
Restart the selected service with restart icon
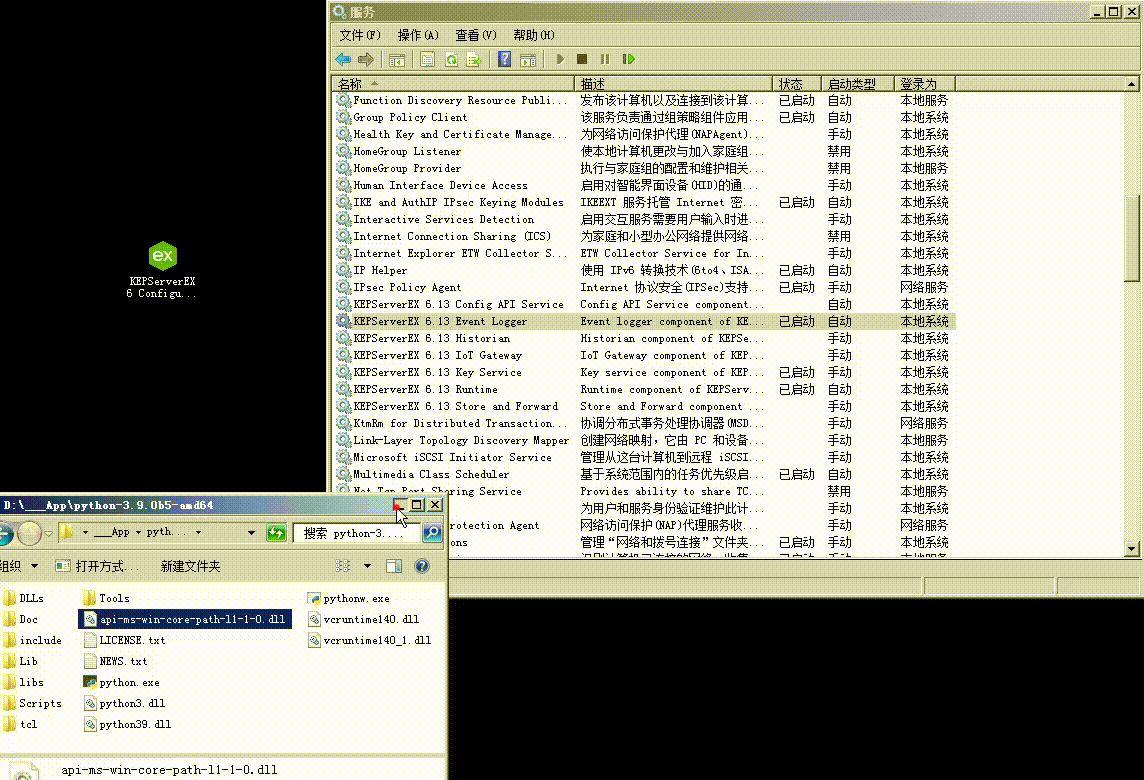pos(628,59)
